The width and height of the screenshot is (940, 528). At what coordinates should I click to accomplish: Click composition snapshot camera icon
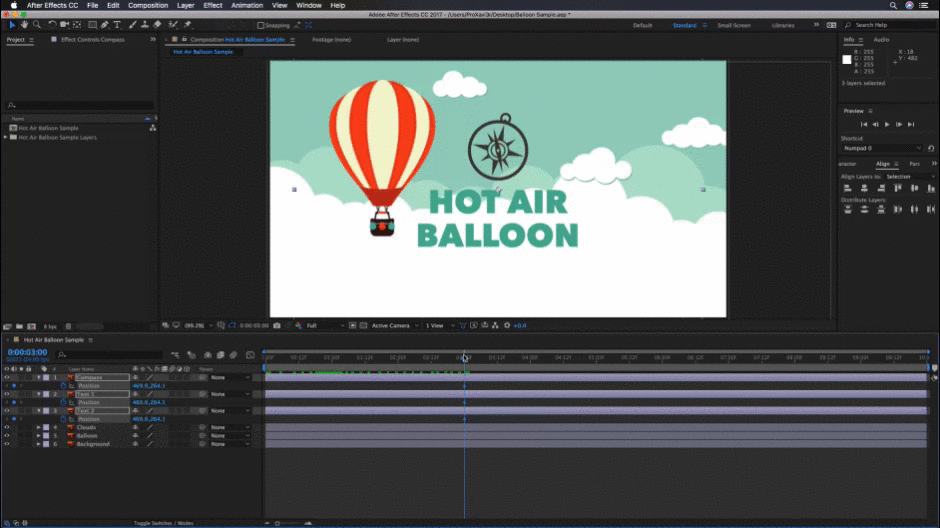tap(277, 325)
